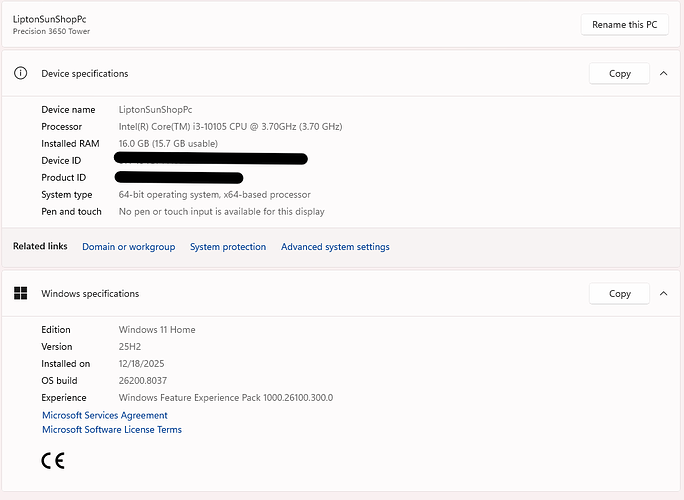Viewport: 684px width, 500px height.
Task: Select the 25H2 version value
Action: click(x=130, y=346)
